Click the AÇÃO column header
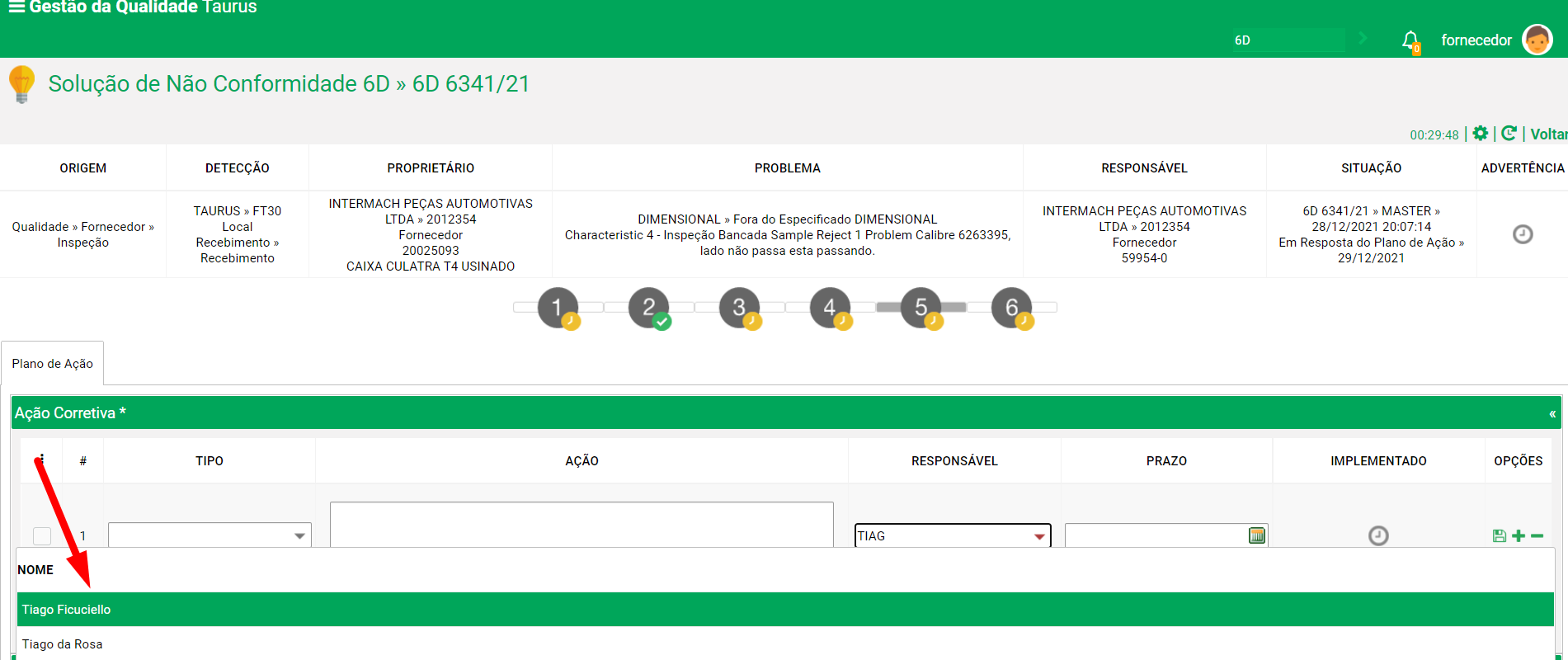Viewport: 1568px width, 660px height. tap(582, 461)
